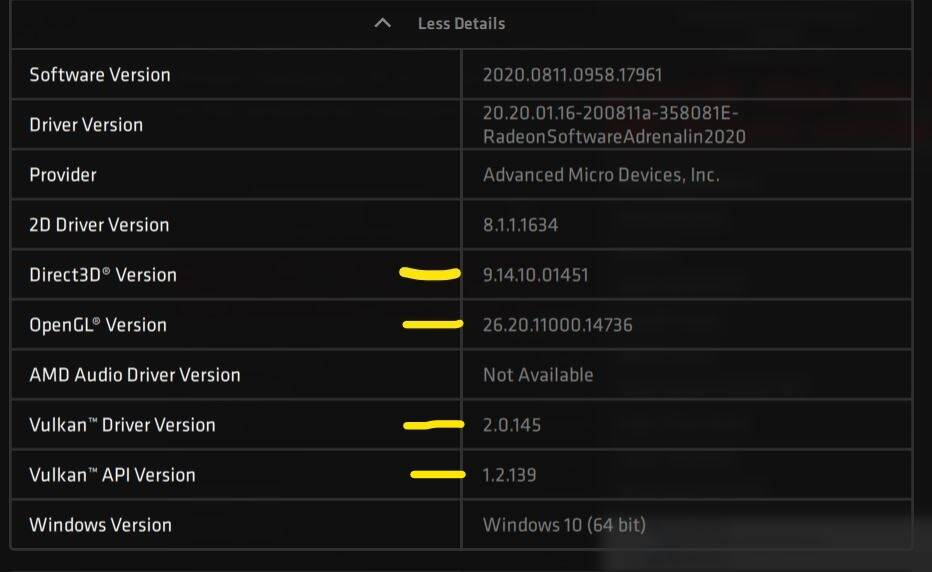The width and height of the screenshot is (932, 572).
Task: Click the 8.1.1.1634 version value
Action: [x=520, y=225]
